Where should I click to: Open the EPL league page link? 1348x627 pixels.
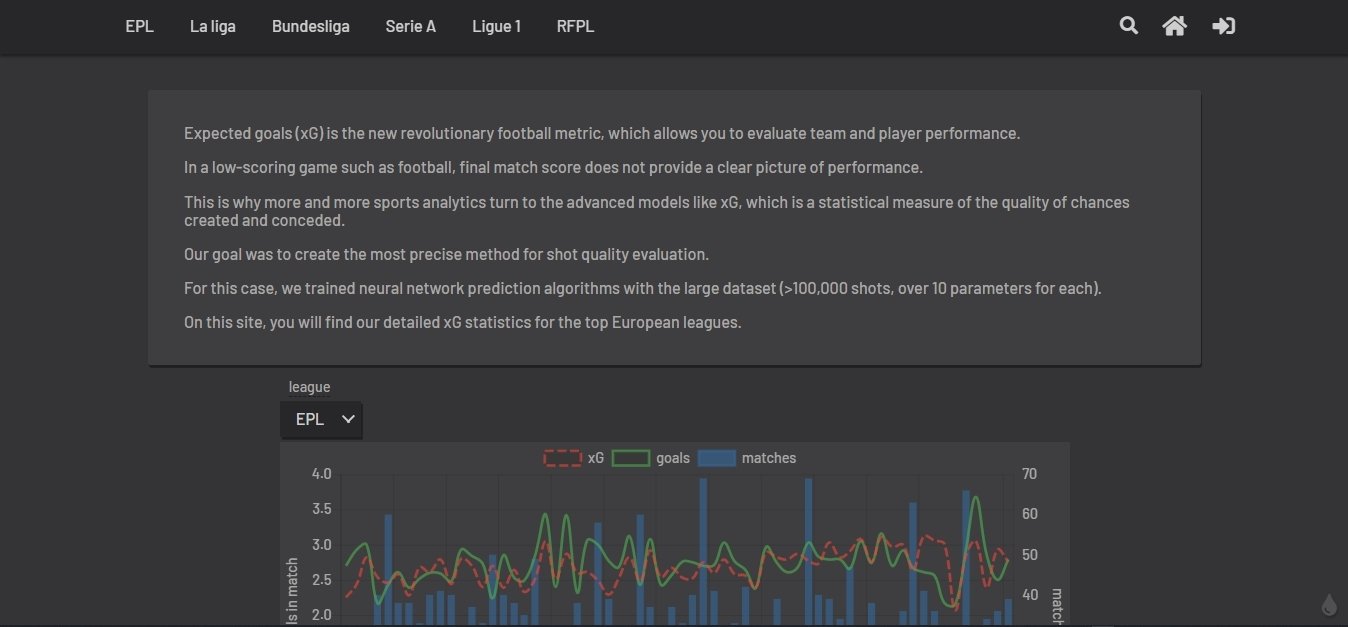[139, 27]
